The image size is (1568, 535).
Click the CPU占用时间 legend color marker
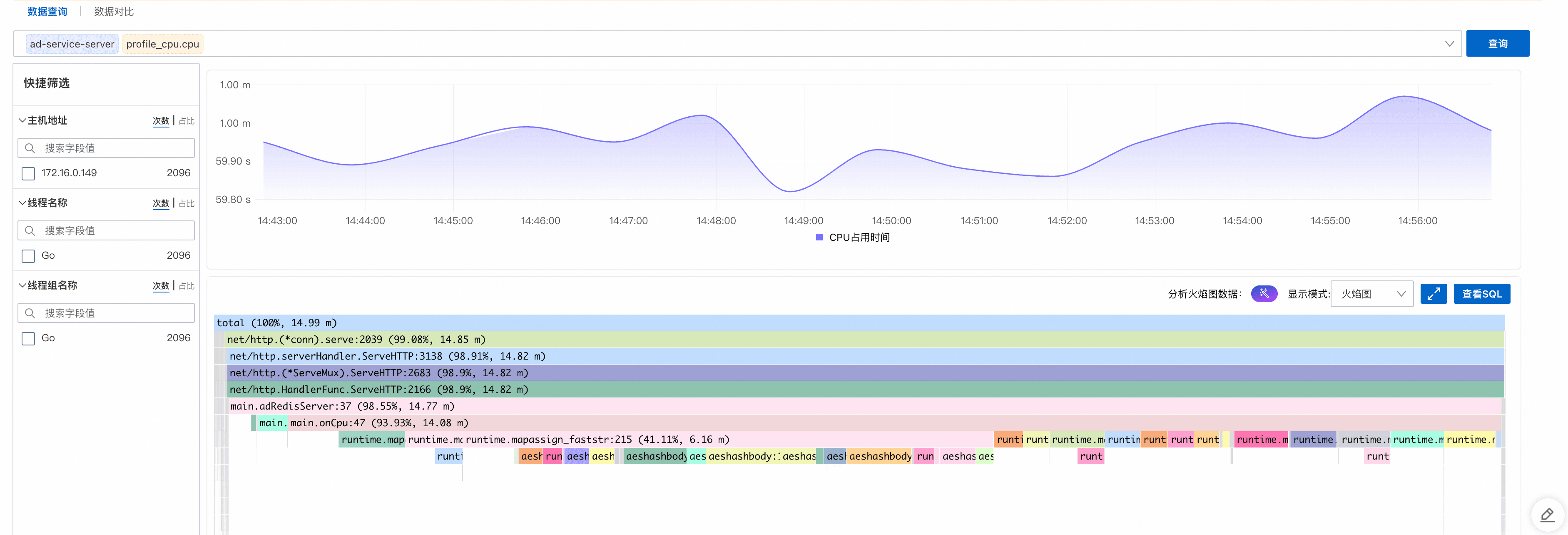tap(819, 237)
